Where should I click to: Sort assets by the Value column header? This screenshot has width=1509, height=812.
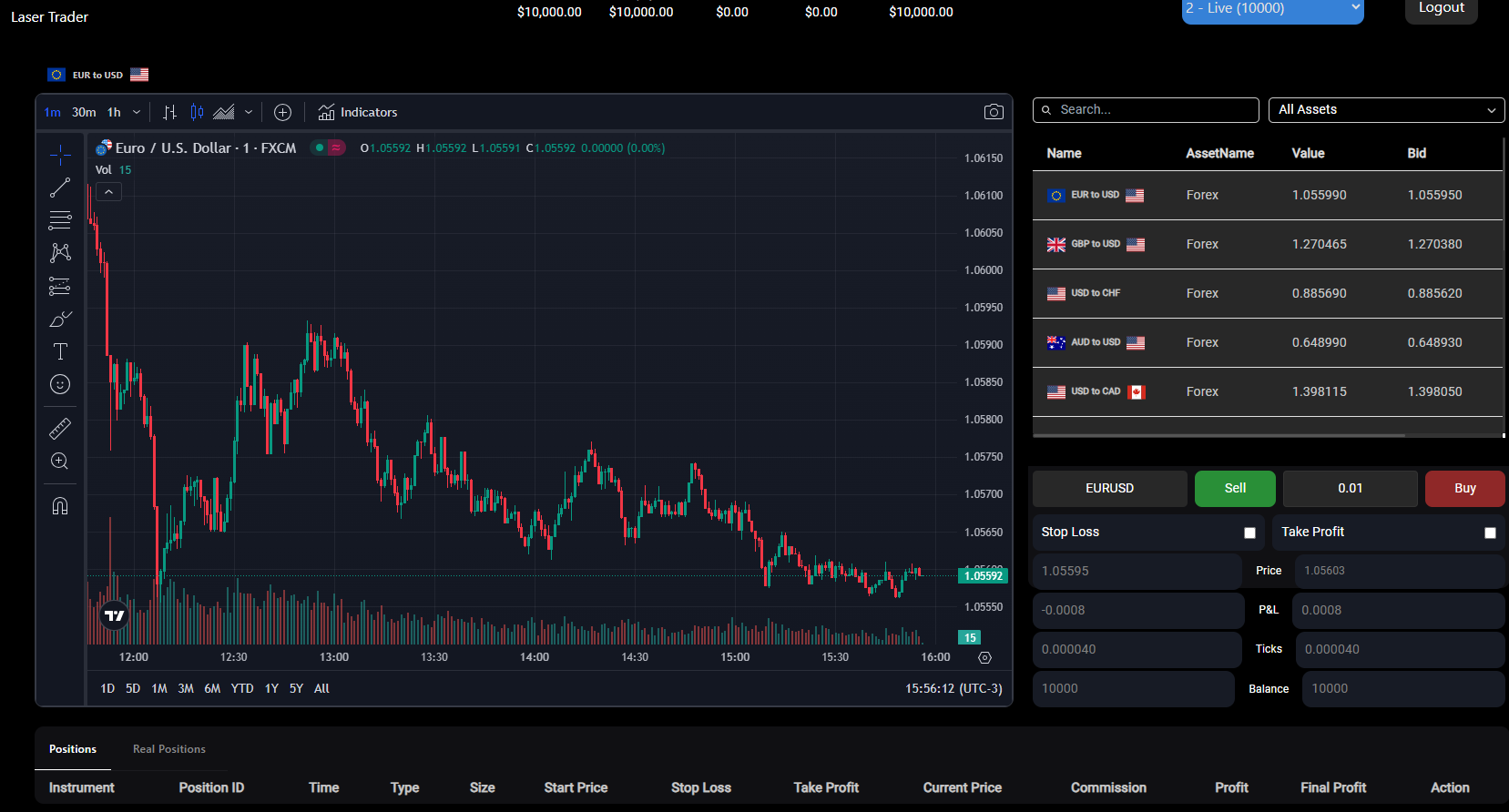[1308, 153]
